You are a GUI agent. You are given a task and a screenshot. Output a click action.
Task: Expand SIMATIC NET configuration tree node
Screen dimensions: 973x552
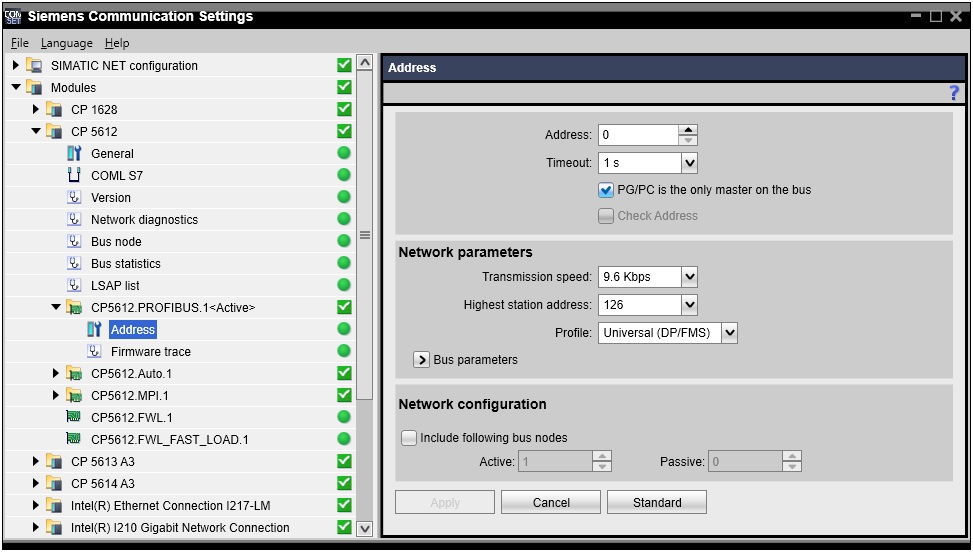pyautogui.click(x=16, y=65)
